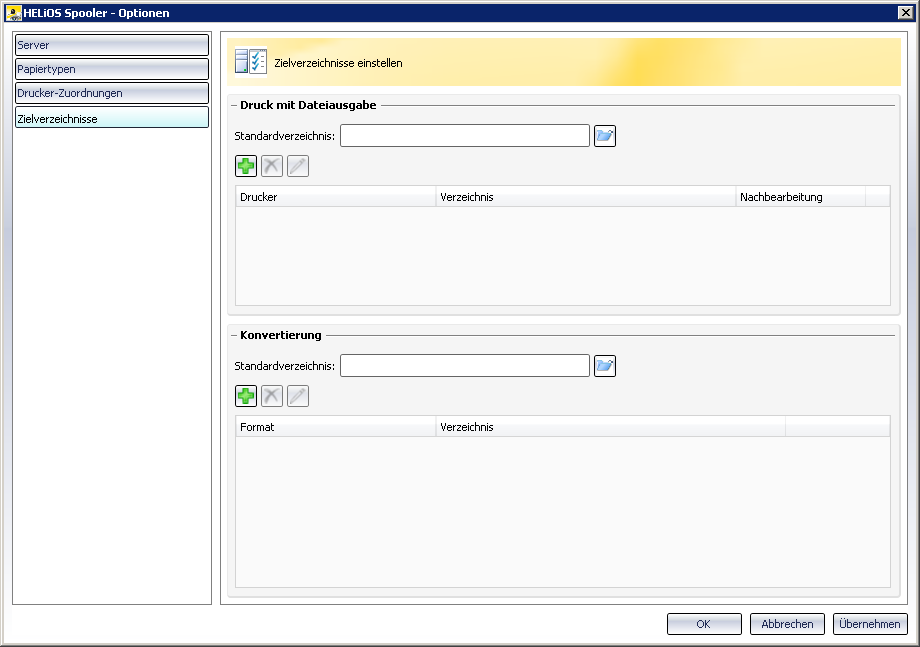Sort by the Format column header
This screenshot has width=920, height=647.
(x=336, y=426)
